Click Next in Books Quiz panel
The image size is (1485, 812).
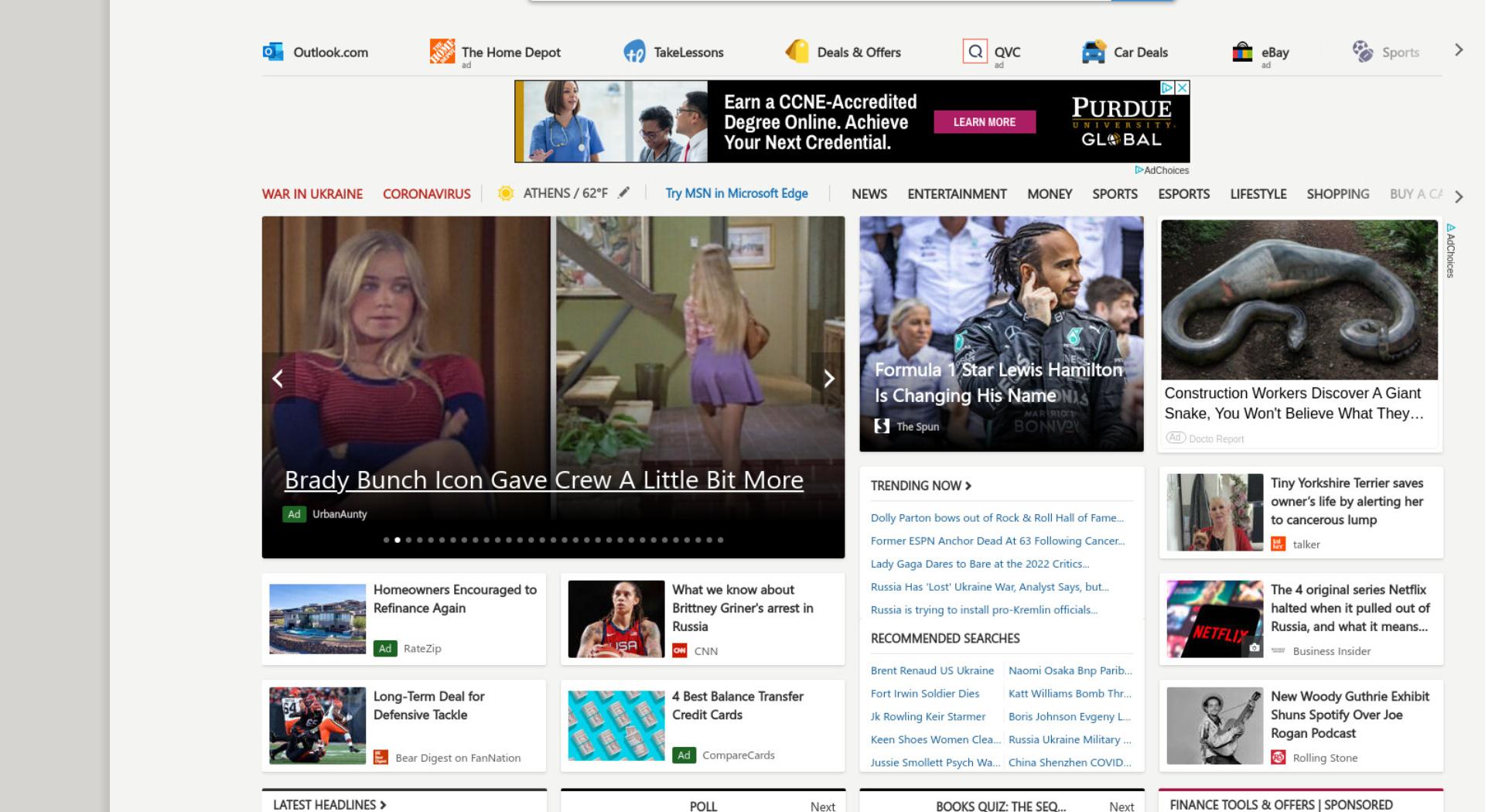[x=1121, y=806]
